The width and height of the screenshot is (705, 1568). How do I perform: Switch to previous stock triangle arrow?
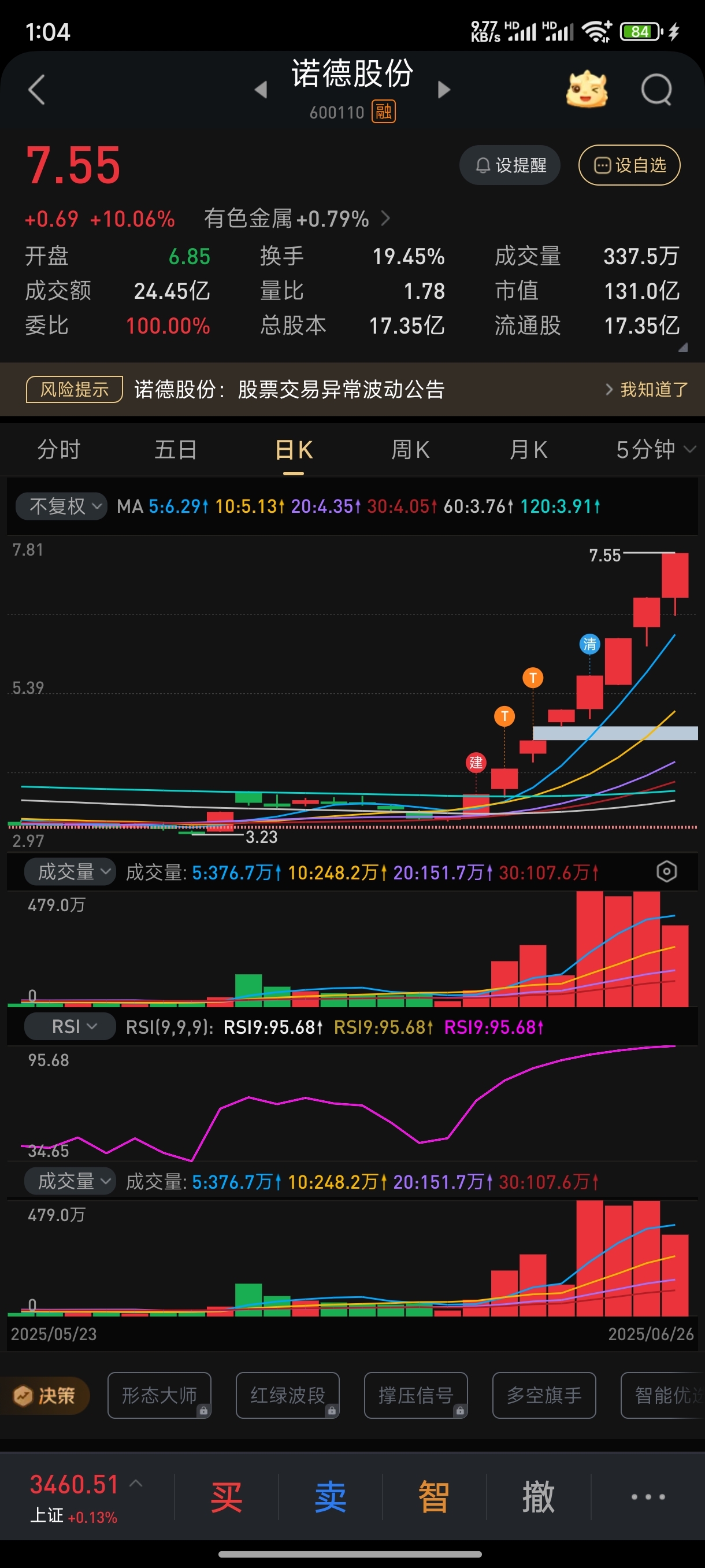point(261,90)
